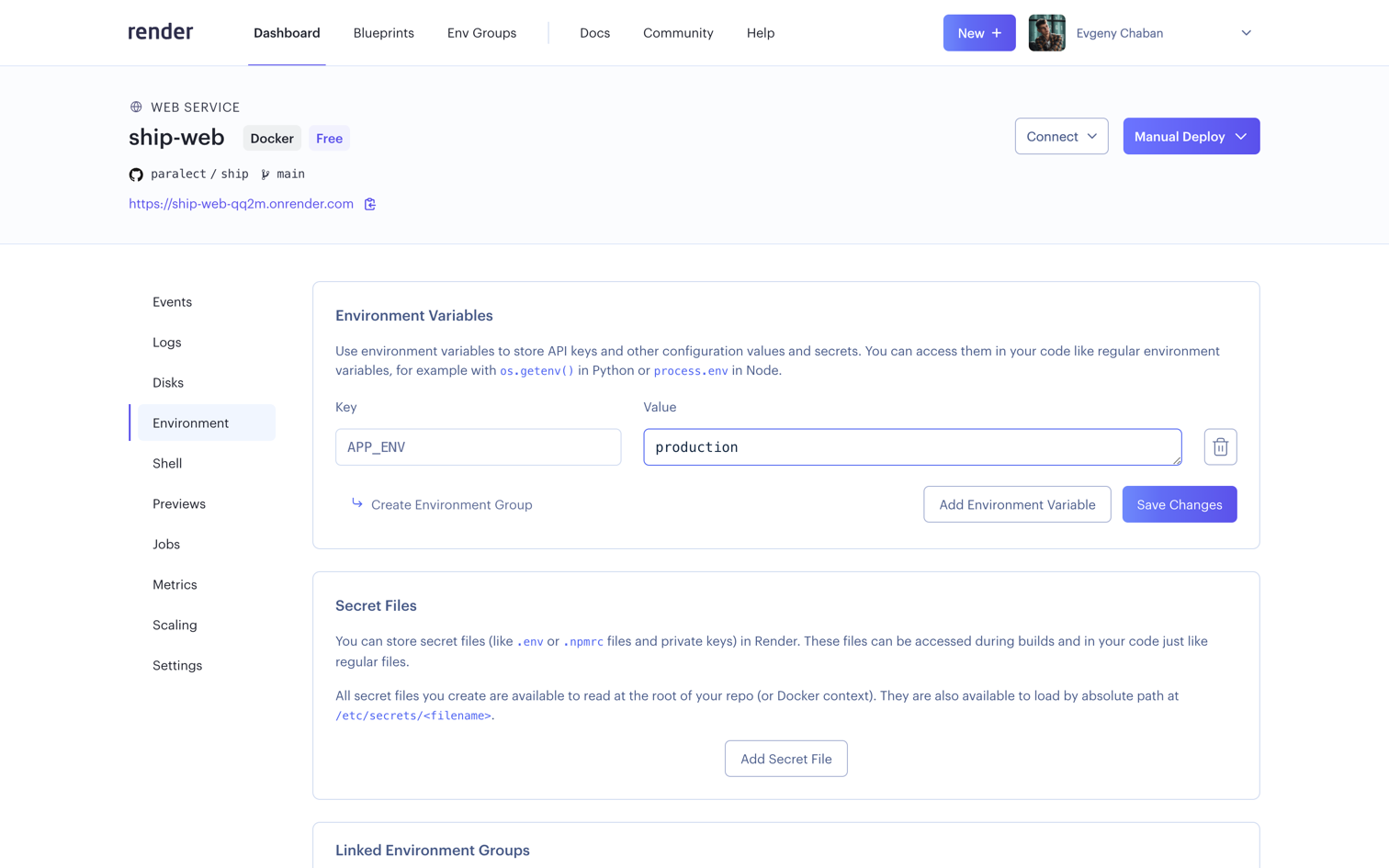The height and width of the screenshot is (868, 1389).
Task: Open the paralect / ship repository link
Action: point(199,175)
